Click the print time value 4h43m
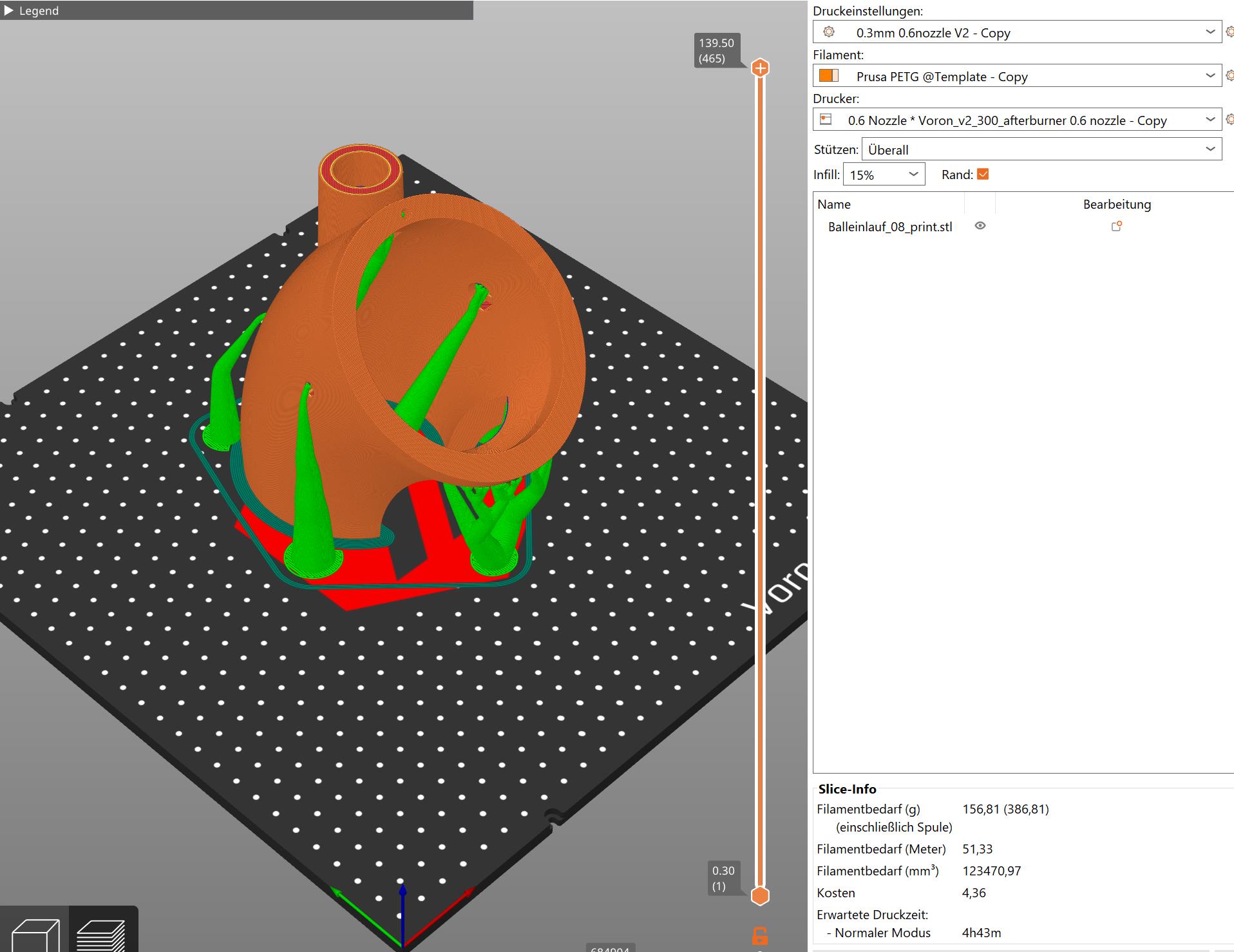Screen dimensions: 1234x952 (x=981, y=933)
